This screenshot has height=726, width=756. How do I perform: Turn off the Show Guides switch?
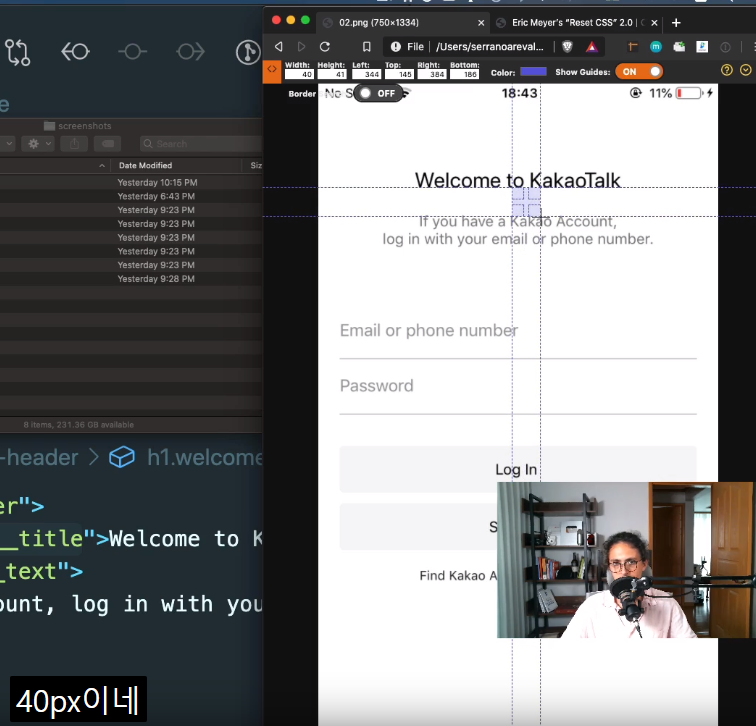(x=639, y=72)
